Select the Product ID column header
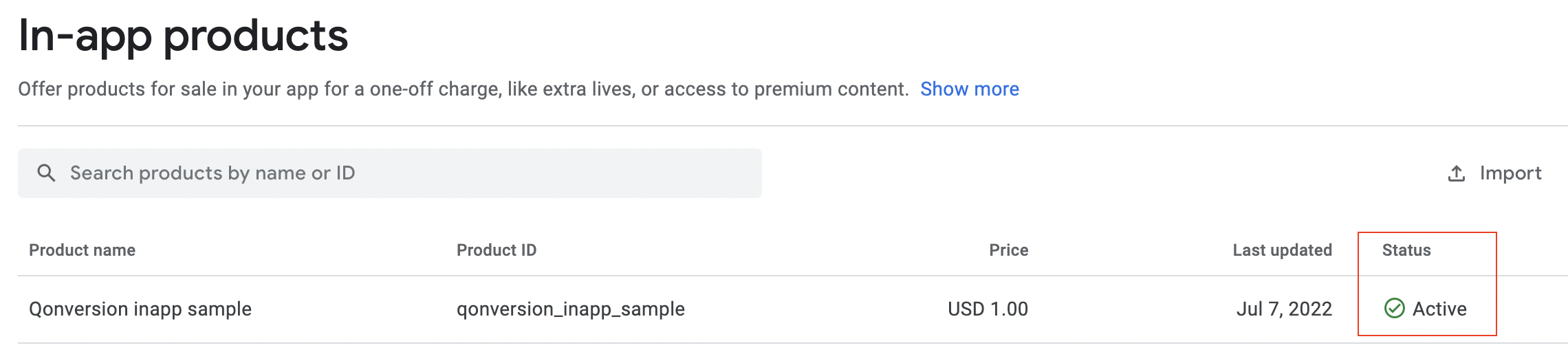Viewport: 1568px width, 352px height. (x=496, y=250)
